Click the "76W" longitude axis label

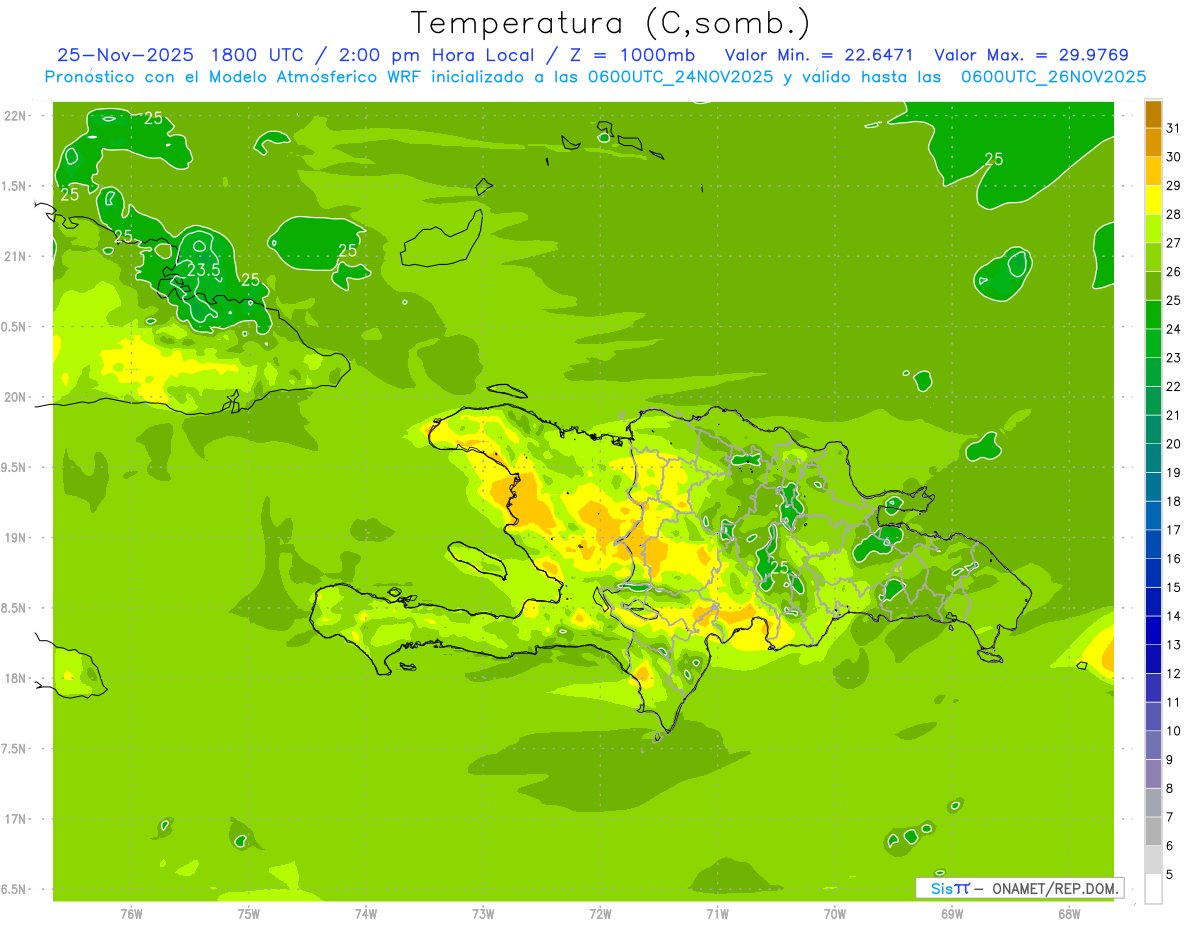pos(131,915)
